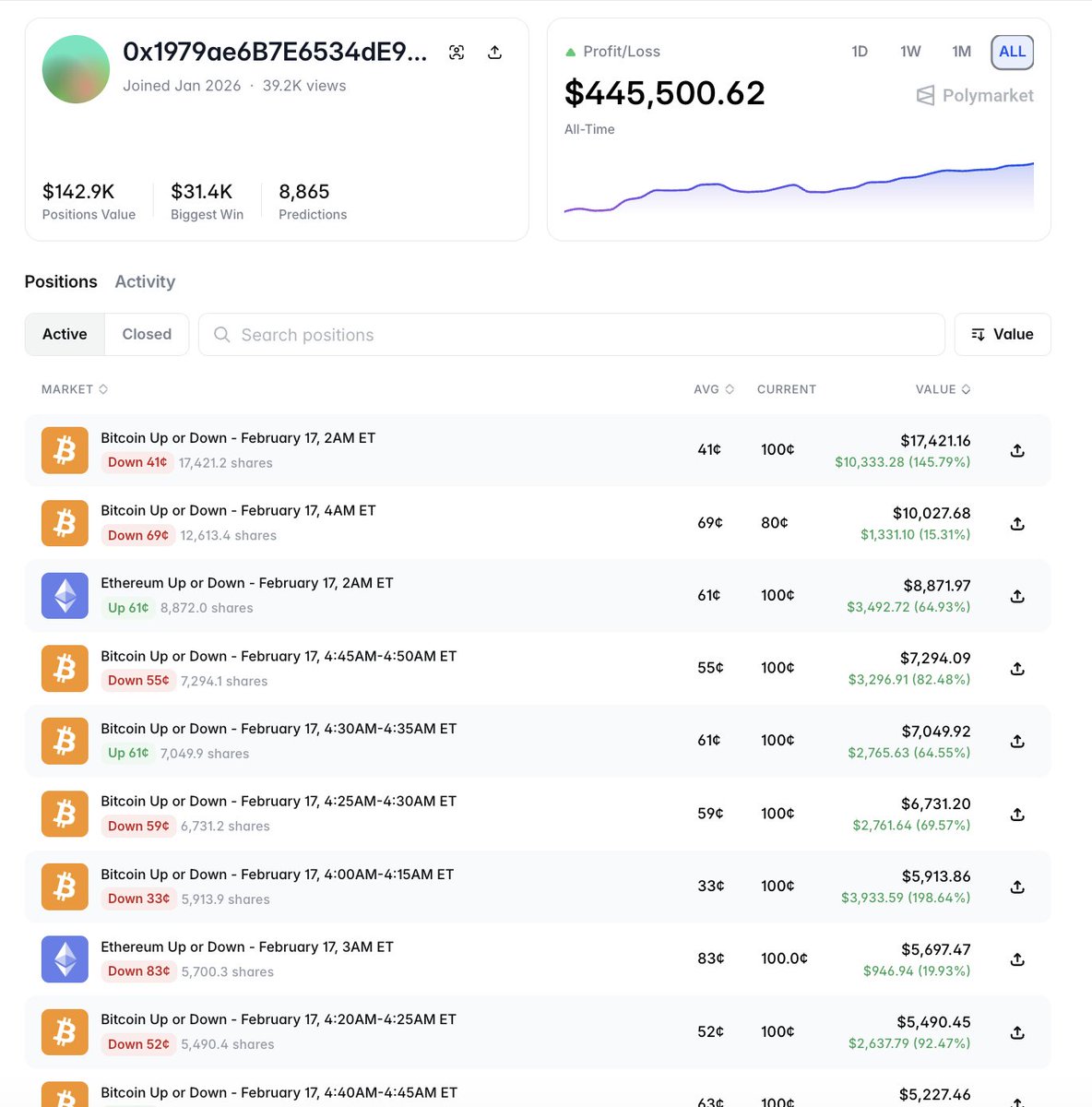Click the wallet address 0x1979ae6B7E6534dE9...

point(275,52)
